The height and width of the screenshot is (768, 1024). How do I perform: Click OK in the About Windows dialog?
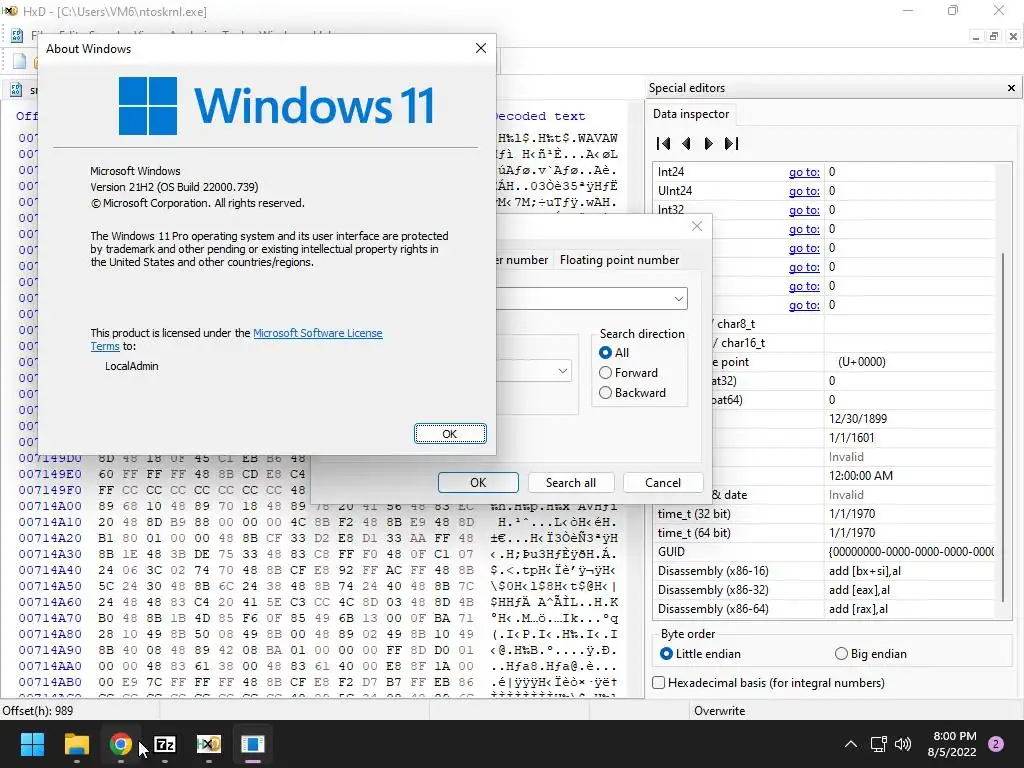[450, 434]
